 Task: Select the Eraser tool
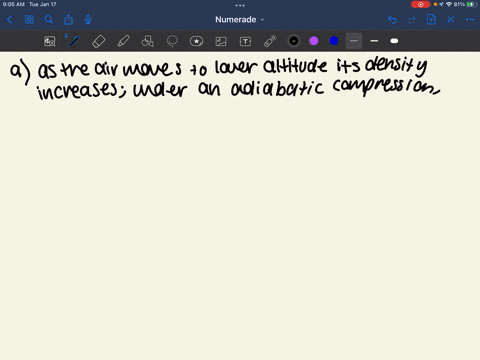(x=98, y=41)
